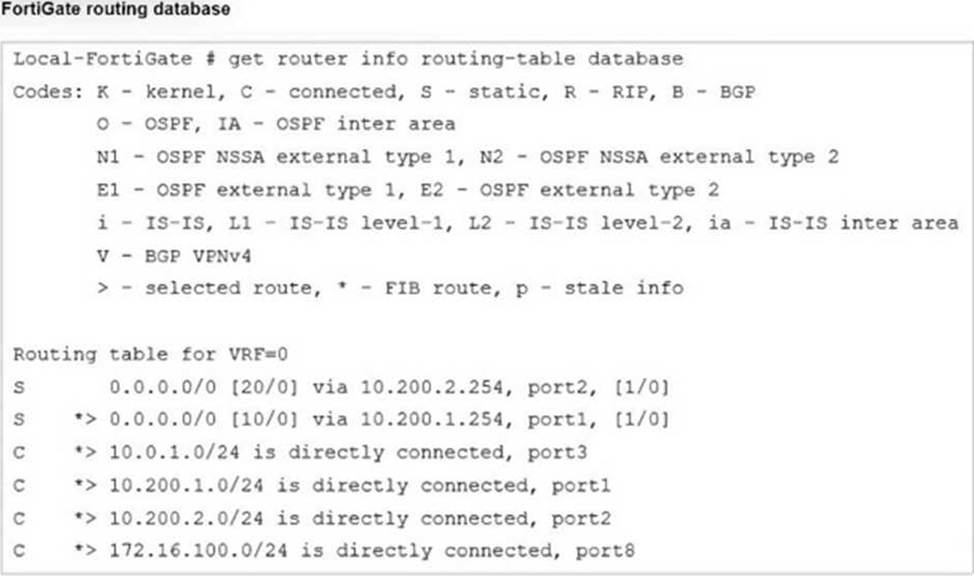Click the static route via 10.200.2.254

(x=341, y=388)
